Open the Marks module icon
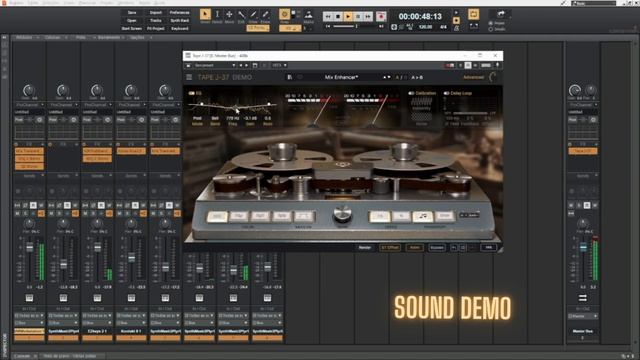Screen dimensions: 640x360 pyautogui.click(x=309, y=15)
